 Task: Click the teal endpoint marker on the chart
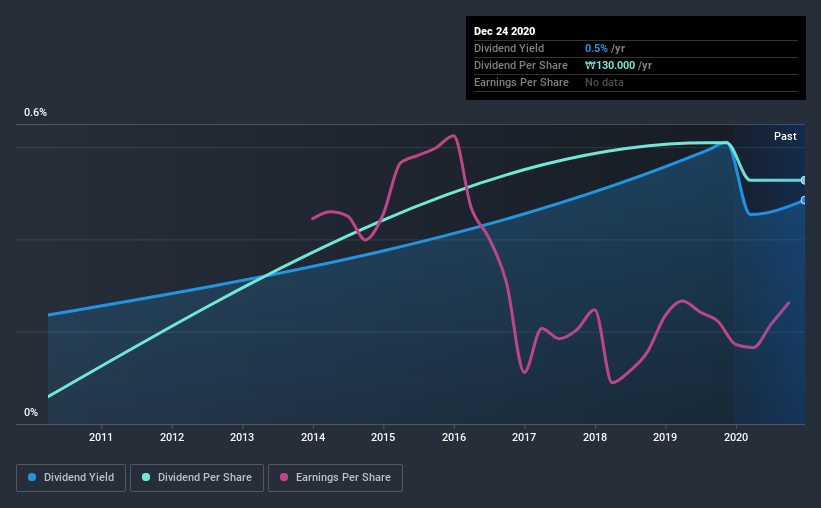pyautogui.click(x=804, y=180)
